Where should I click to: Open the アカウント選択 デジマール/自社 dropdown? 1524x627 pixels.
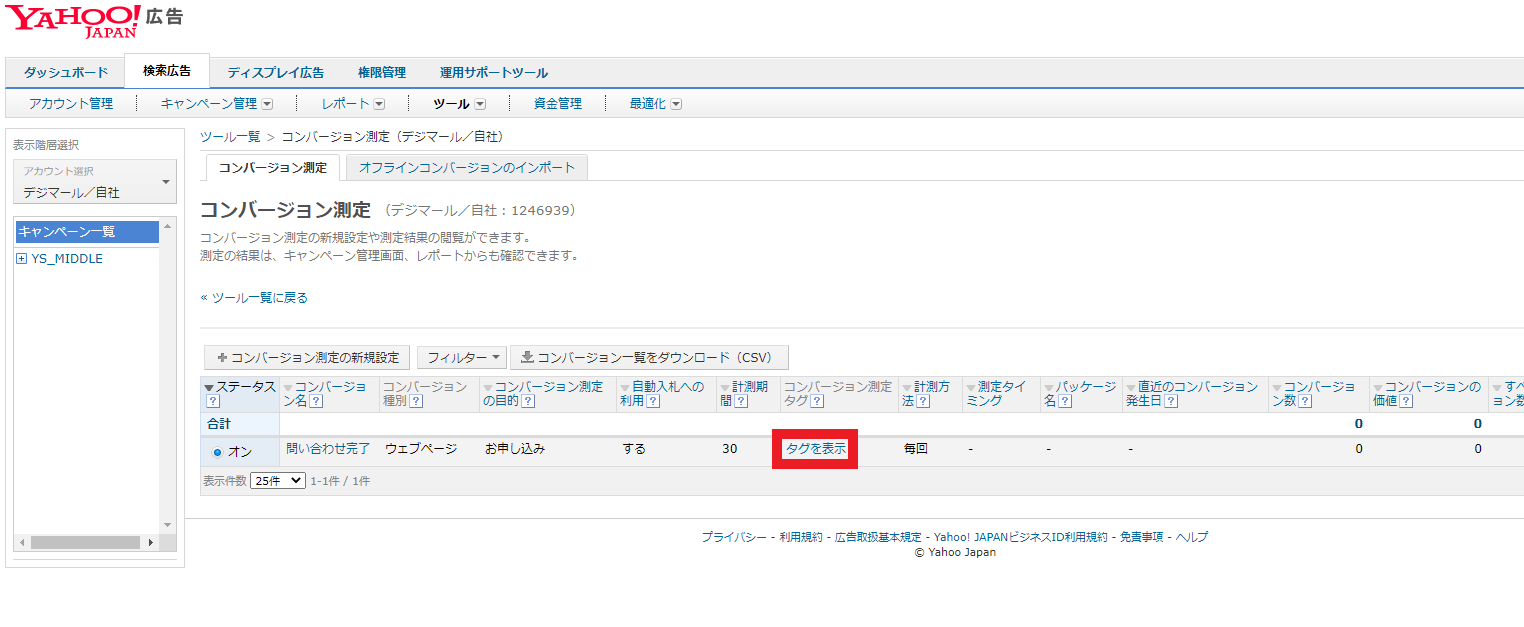click(x=94, y=183)
